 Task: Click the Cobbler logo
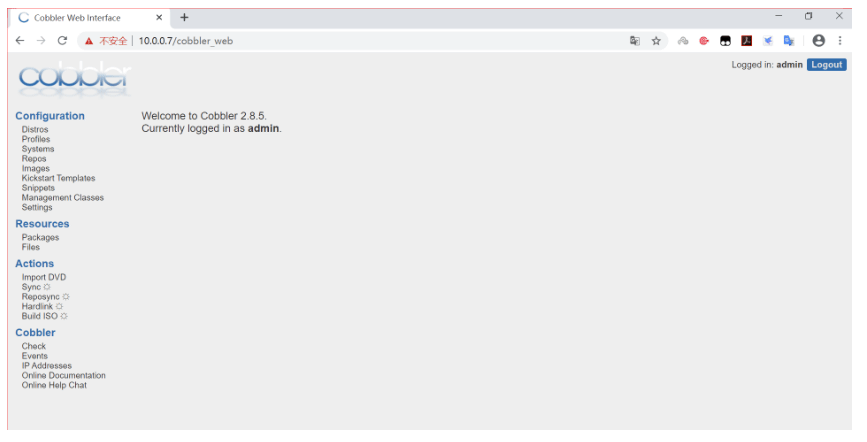(75, 81)
